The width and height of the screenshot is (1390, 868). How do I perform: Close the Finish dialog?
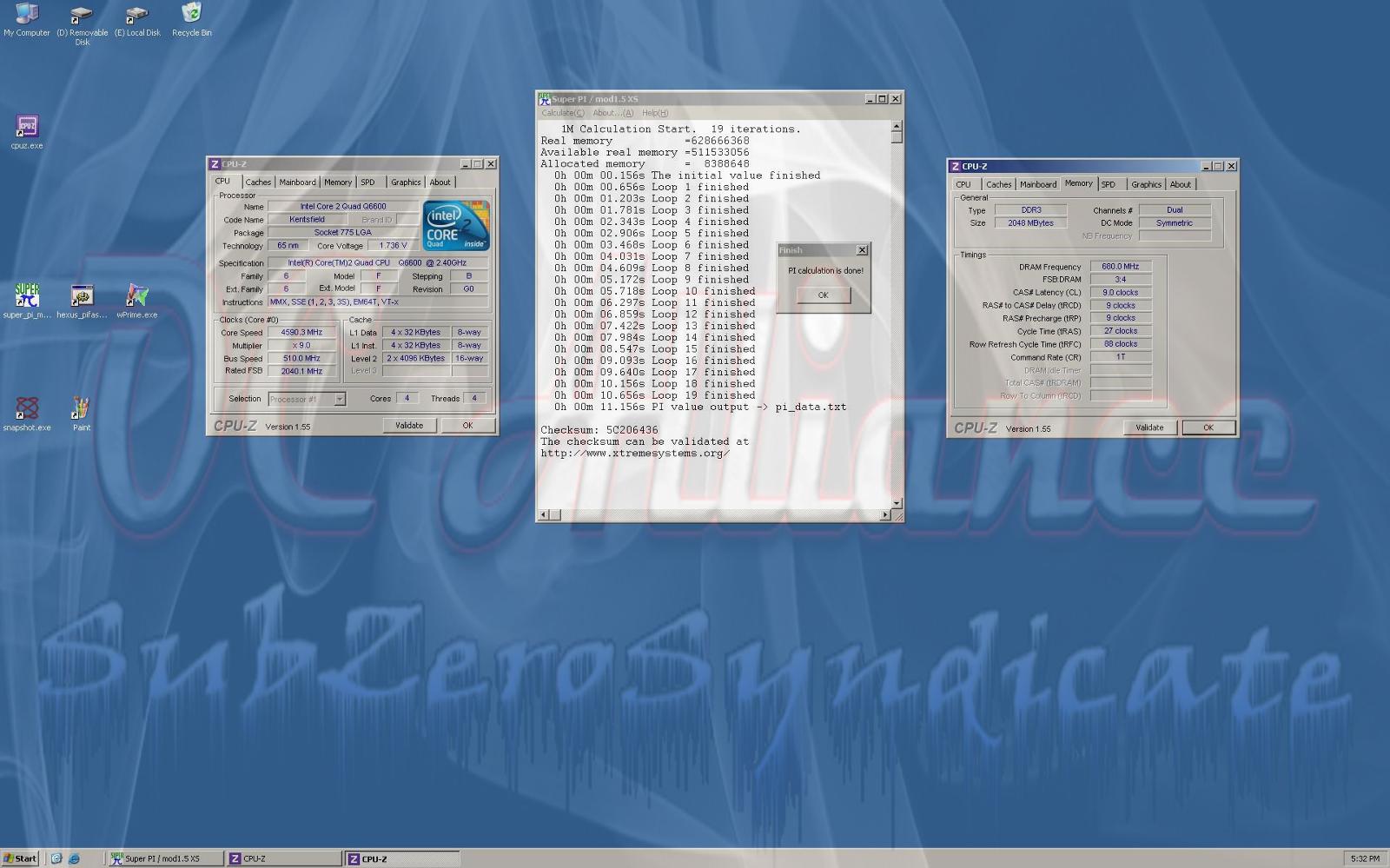862,250
